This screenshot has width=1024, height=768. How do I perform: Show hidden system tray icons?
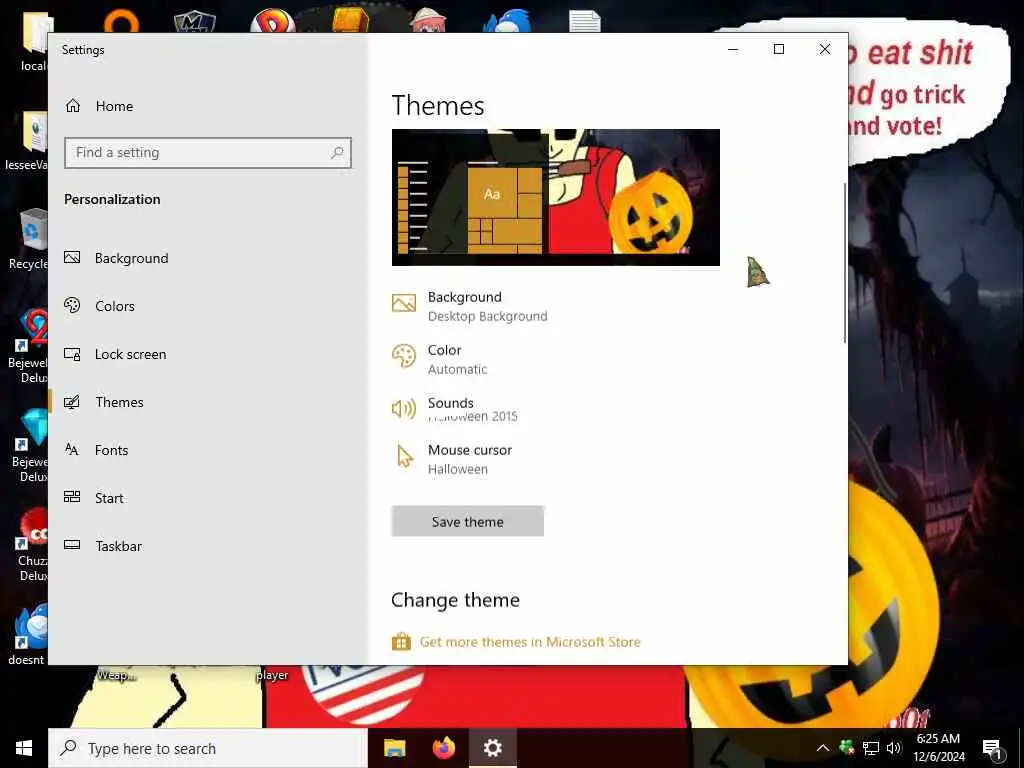(823, 748)
